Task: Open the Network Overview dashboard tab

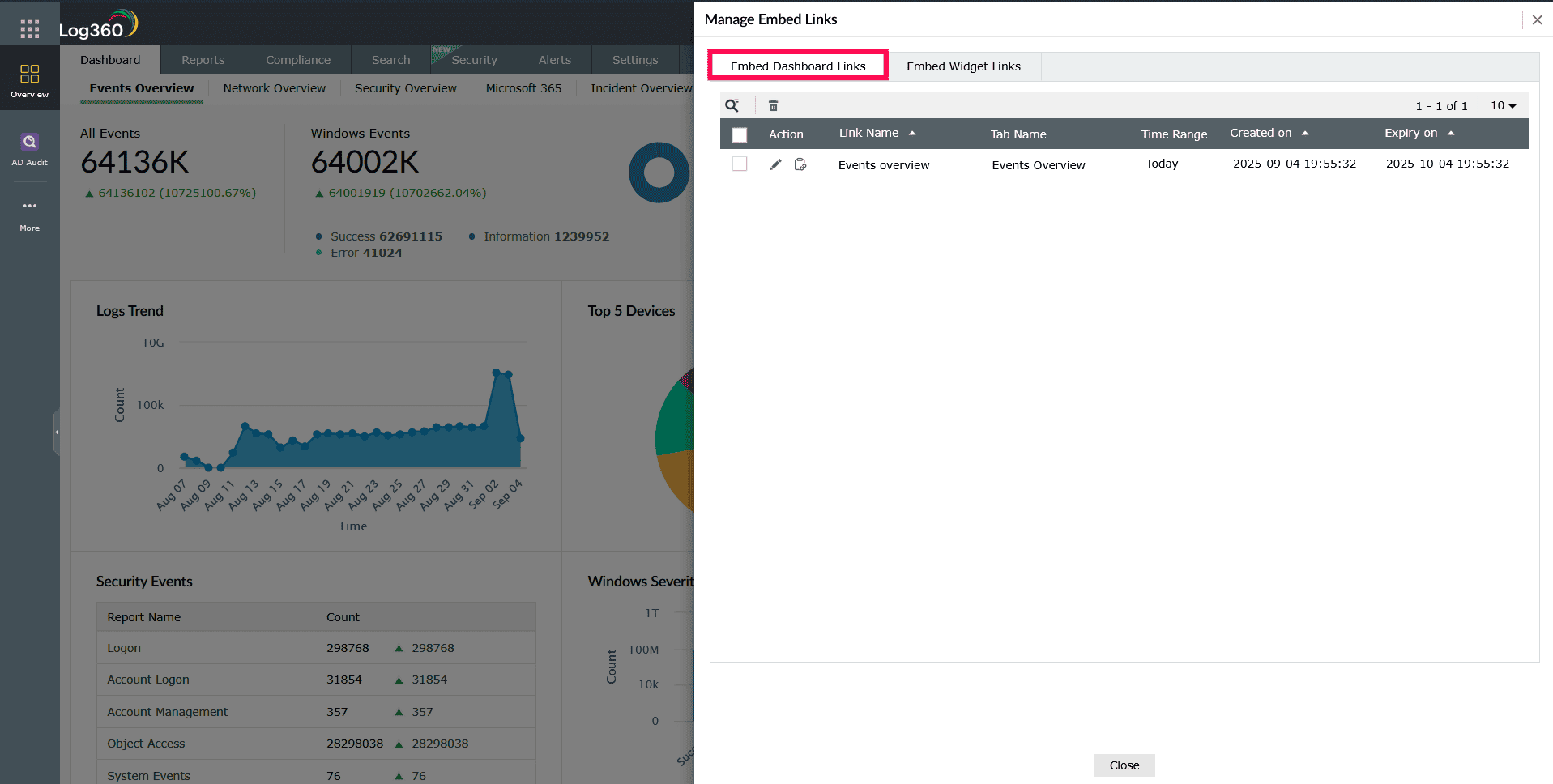Action: [x=274, y=87]
